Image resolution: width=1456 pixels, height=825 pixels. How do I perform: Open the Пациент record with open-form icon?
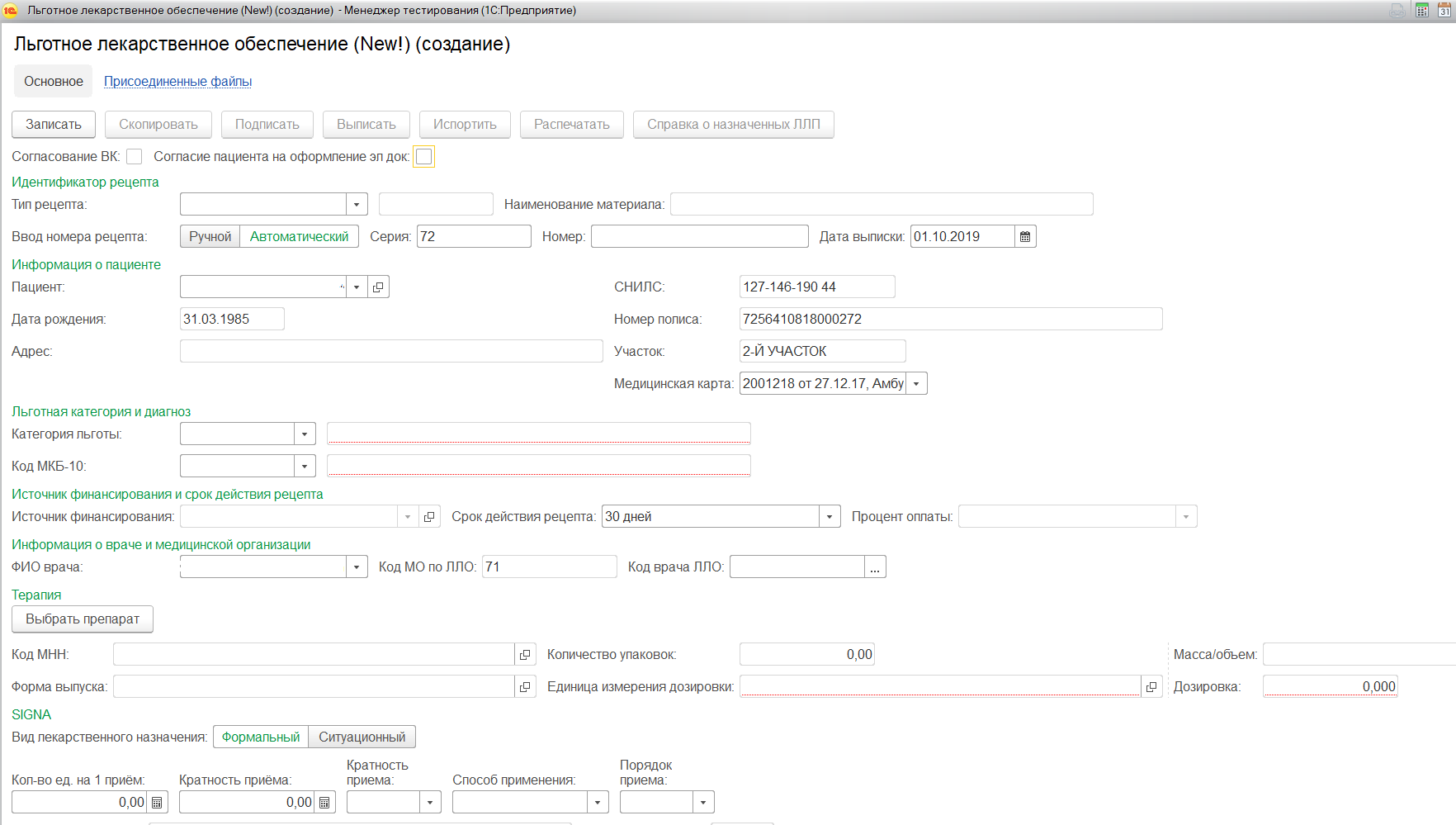[x=378, y=287]
